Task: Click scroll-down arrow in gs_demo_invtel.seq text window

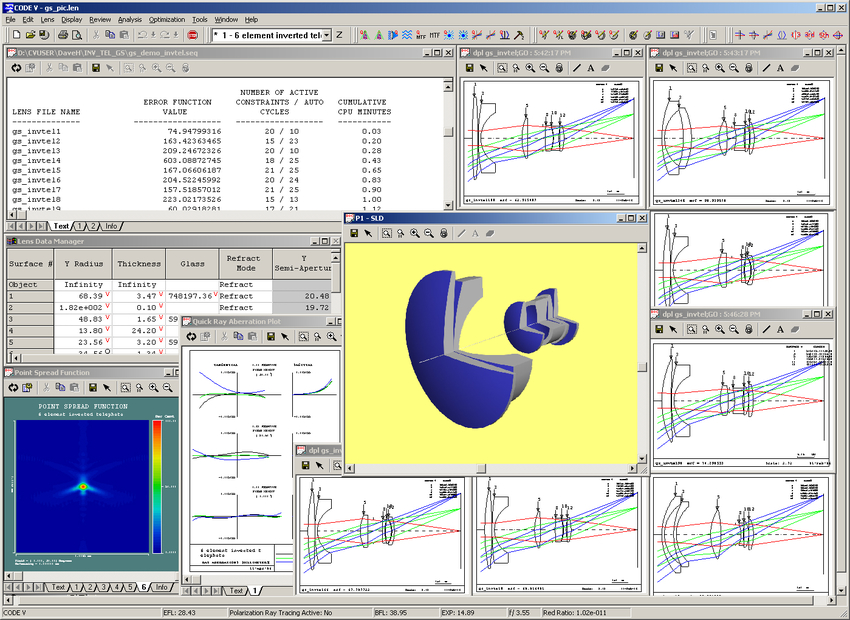Action: coord(448,205)
